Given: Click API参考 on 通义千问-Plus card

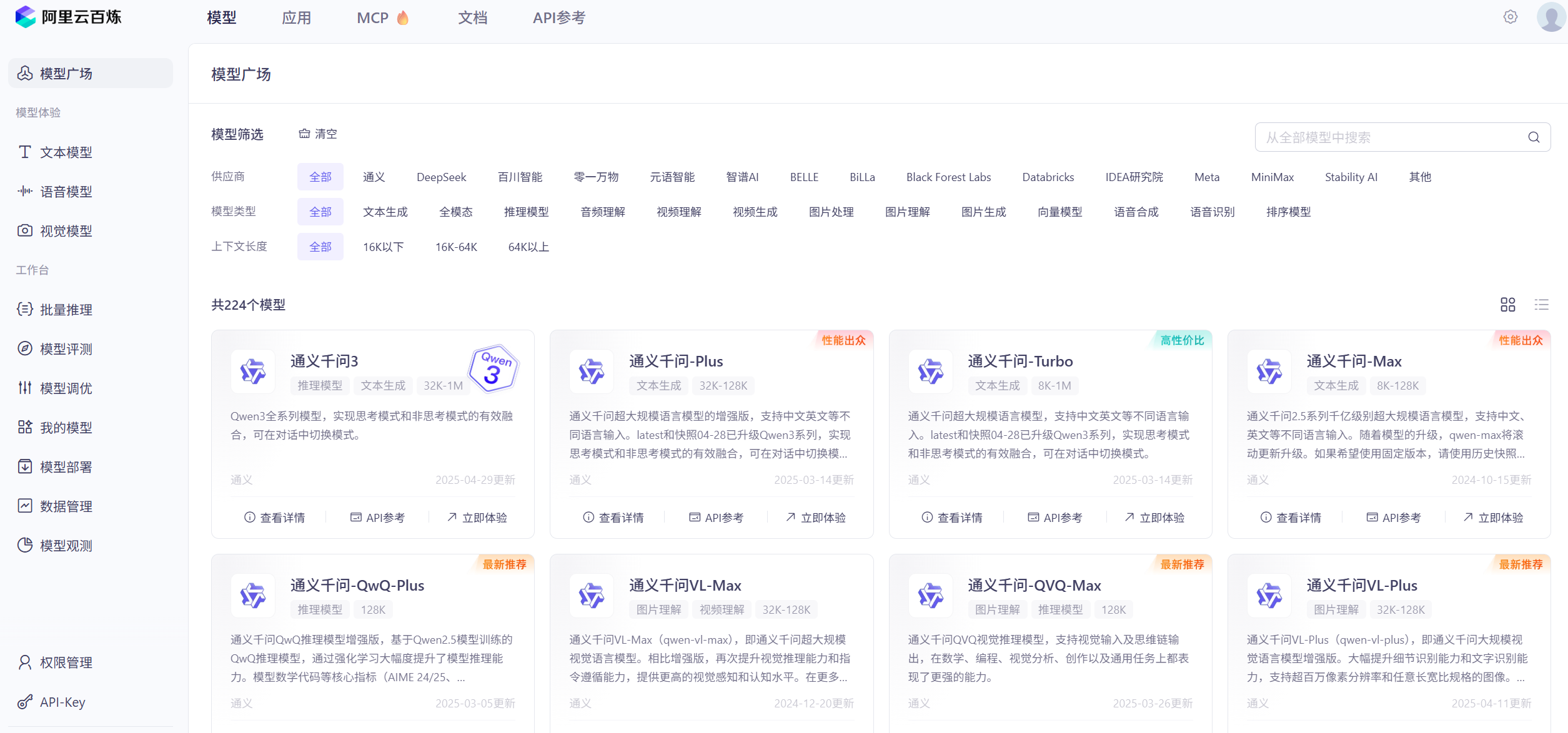Looking at the screenshot, I should point(716,518).
